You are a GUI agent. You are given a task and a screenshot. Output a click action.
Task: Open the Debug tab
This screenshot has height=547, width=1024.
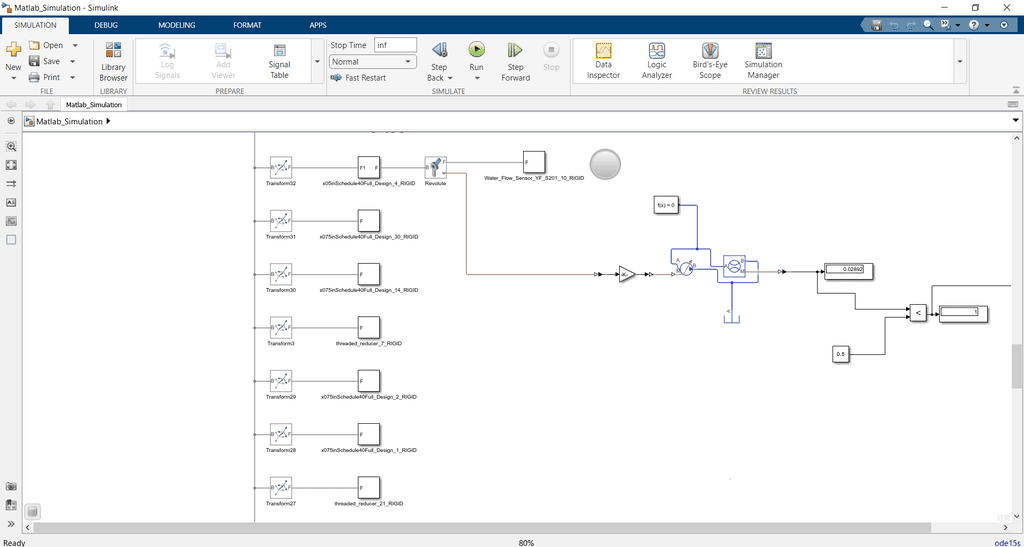point(105,24)
